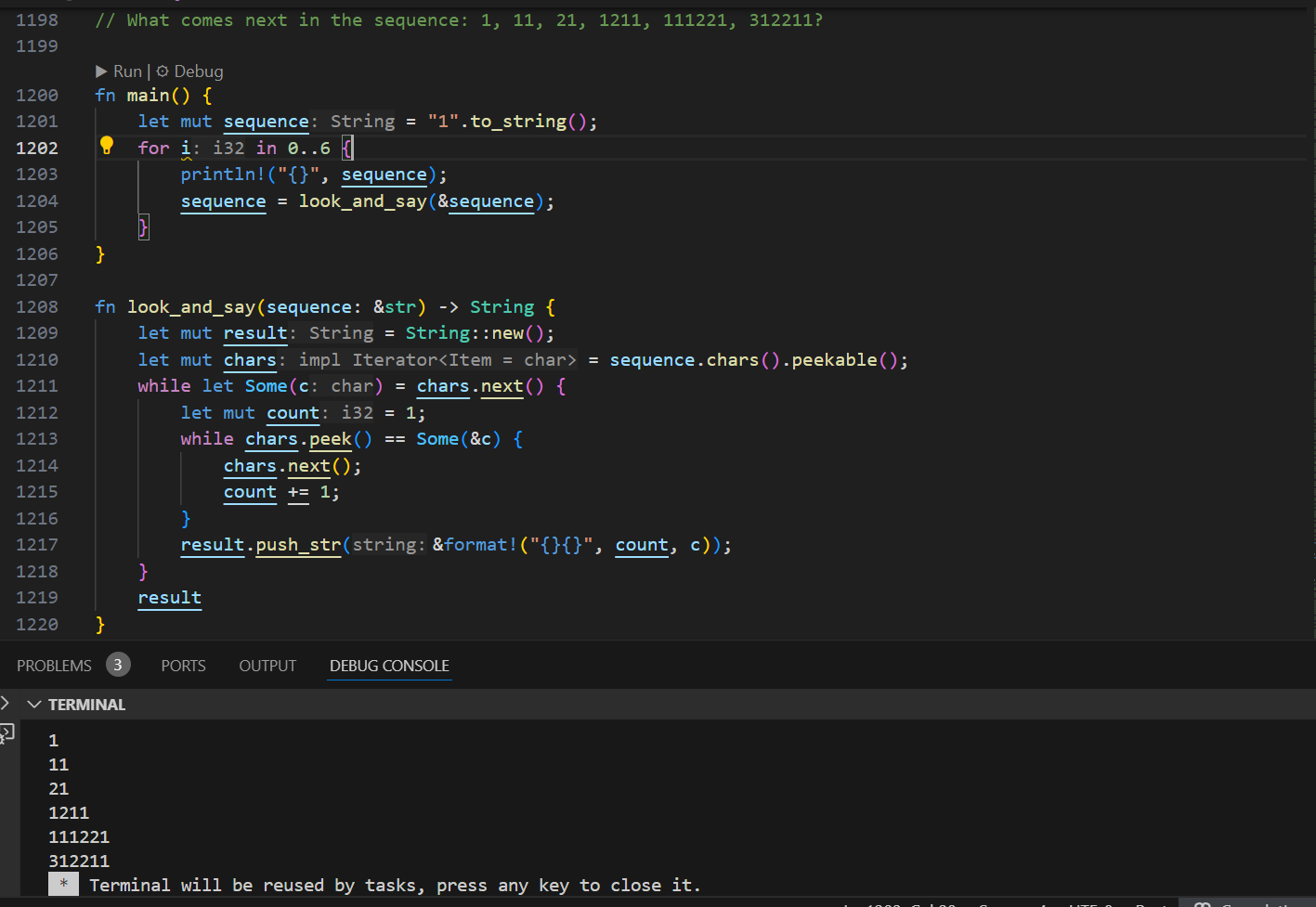
Task: Show the OUTPUT tab
Action: point(267,666)
